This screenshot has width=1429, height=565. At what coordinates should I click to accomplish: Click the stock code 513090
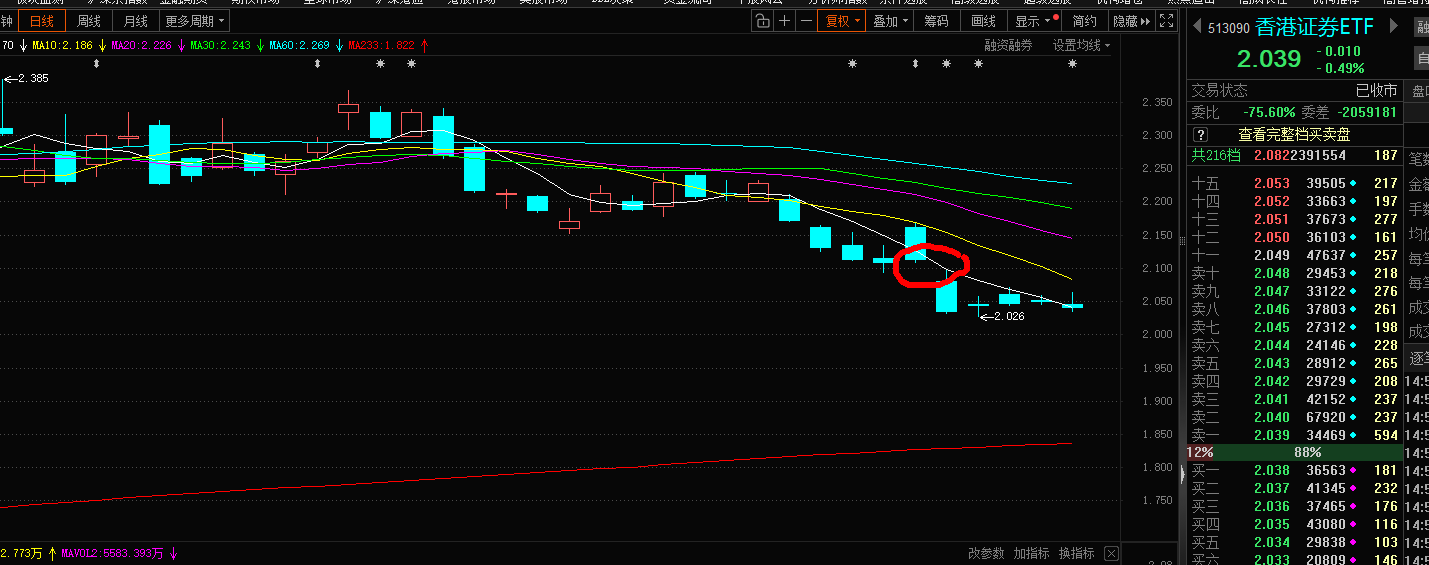pos(1228,28)
